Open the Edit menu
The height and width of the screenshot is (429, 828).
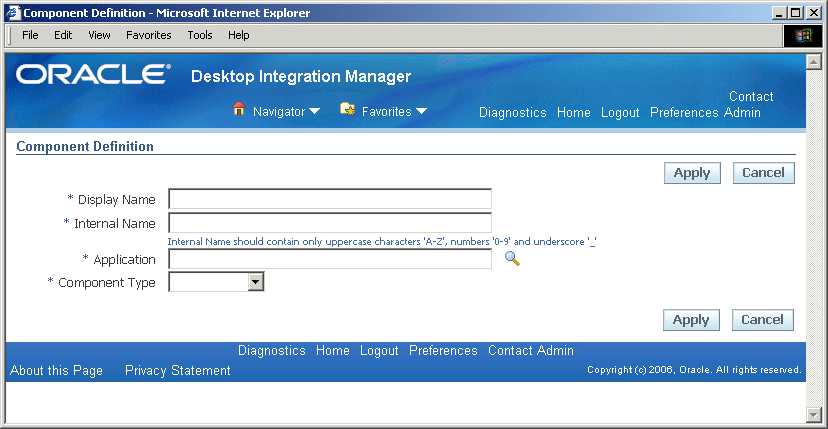pos(63,35)
